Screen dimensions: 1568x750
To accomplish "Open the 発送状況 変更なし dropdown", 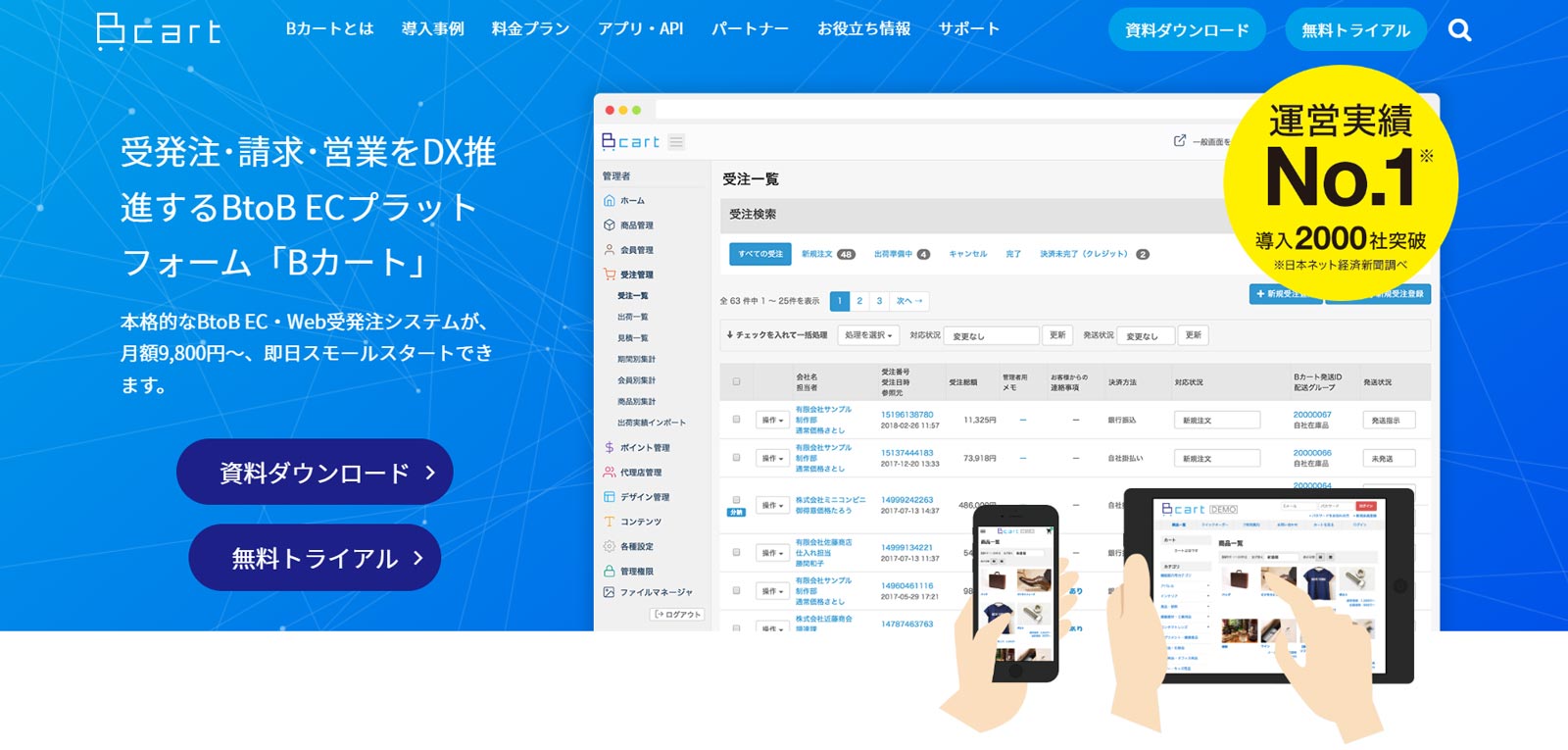I will 1146,336.
